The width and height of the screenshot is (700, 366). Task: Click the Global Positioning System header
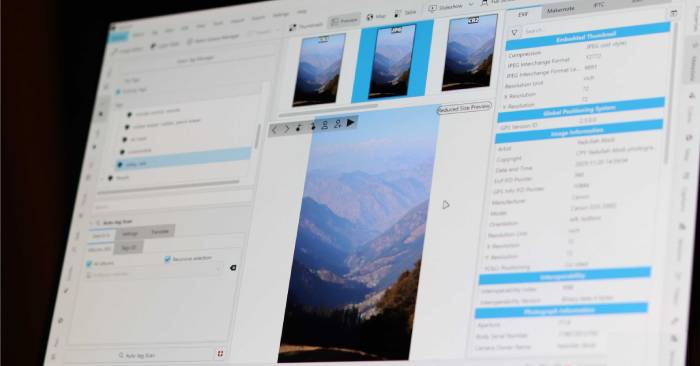(x=581, y=110)
